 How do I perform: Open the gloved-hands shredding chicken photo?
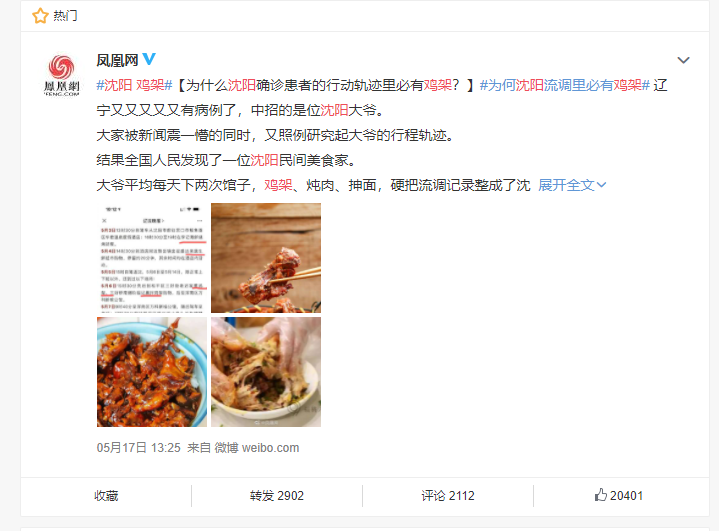pos(266,372)
